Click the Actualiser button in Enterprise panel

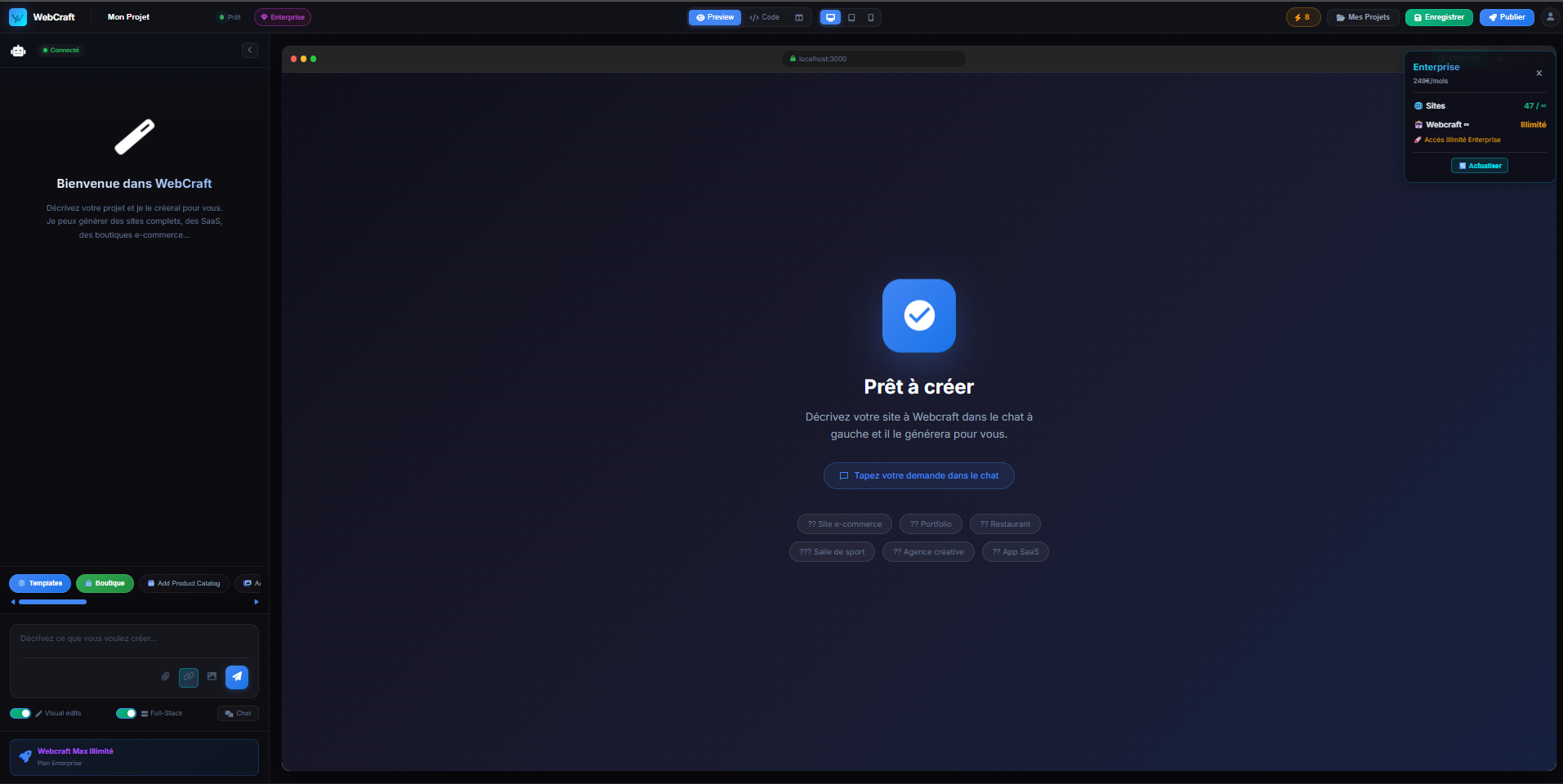click(x=1480, y=165)
